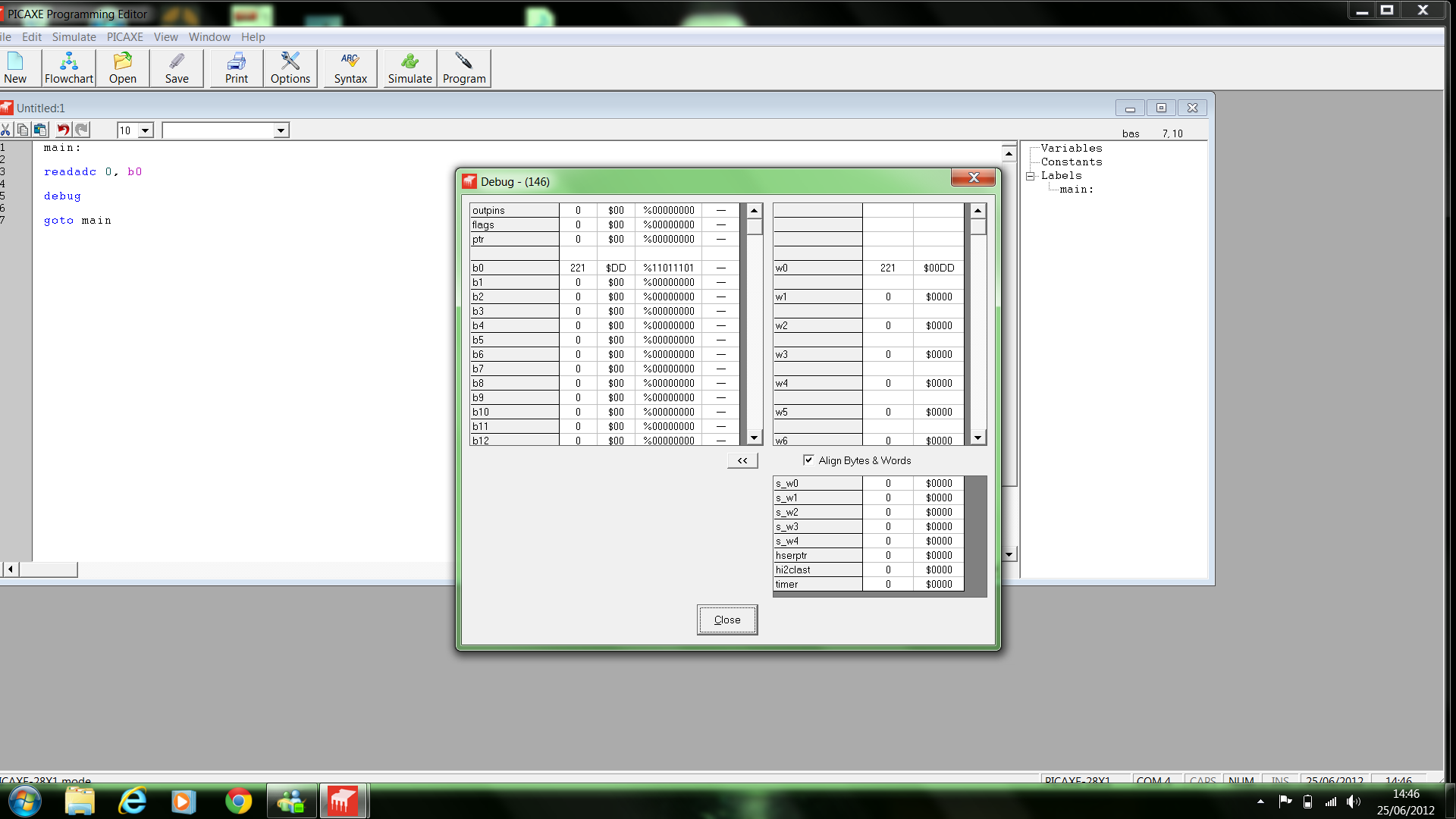
Task: Click the hserptr row label
Action: coord(817,555)
